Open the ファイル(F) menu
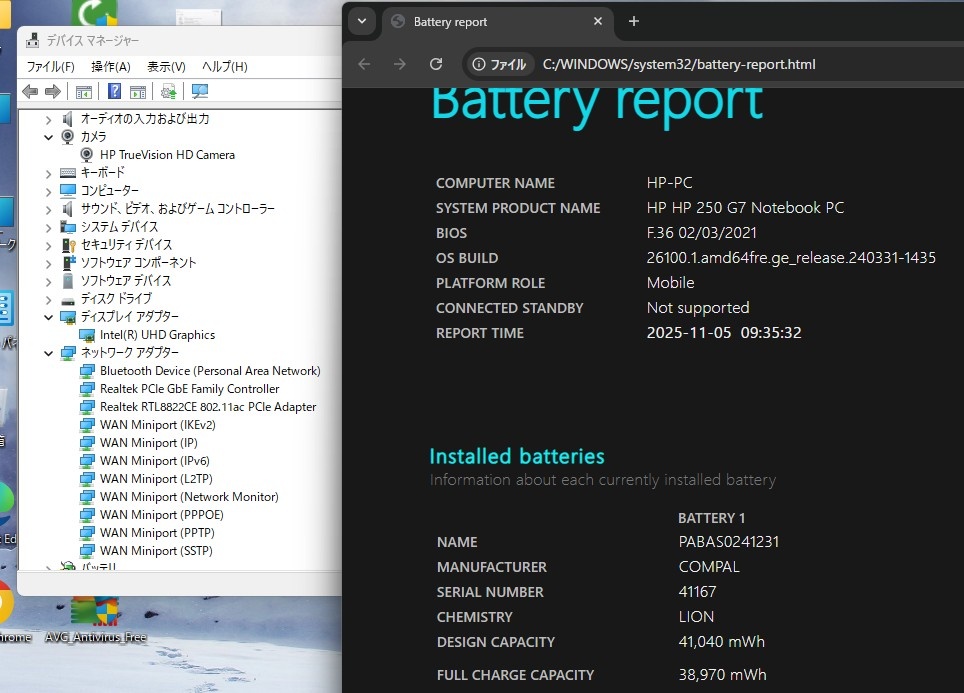This screenshot has height=693, width=964. [50, 67]
